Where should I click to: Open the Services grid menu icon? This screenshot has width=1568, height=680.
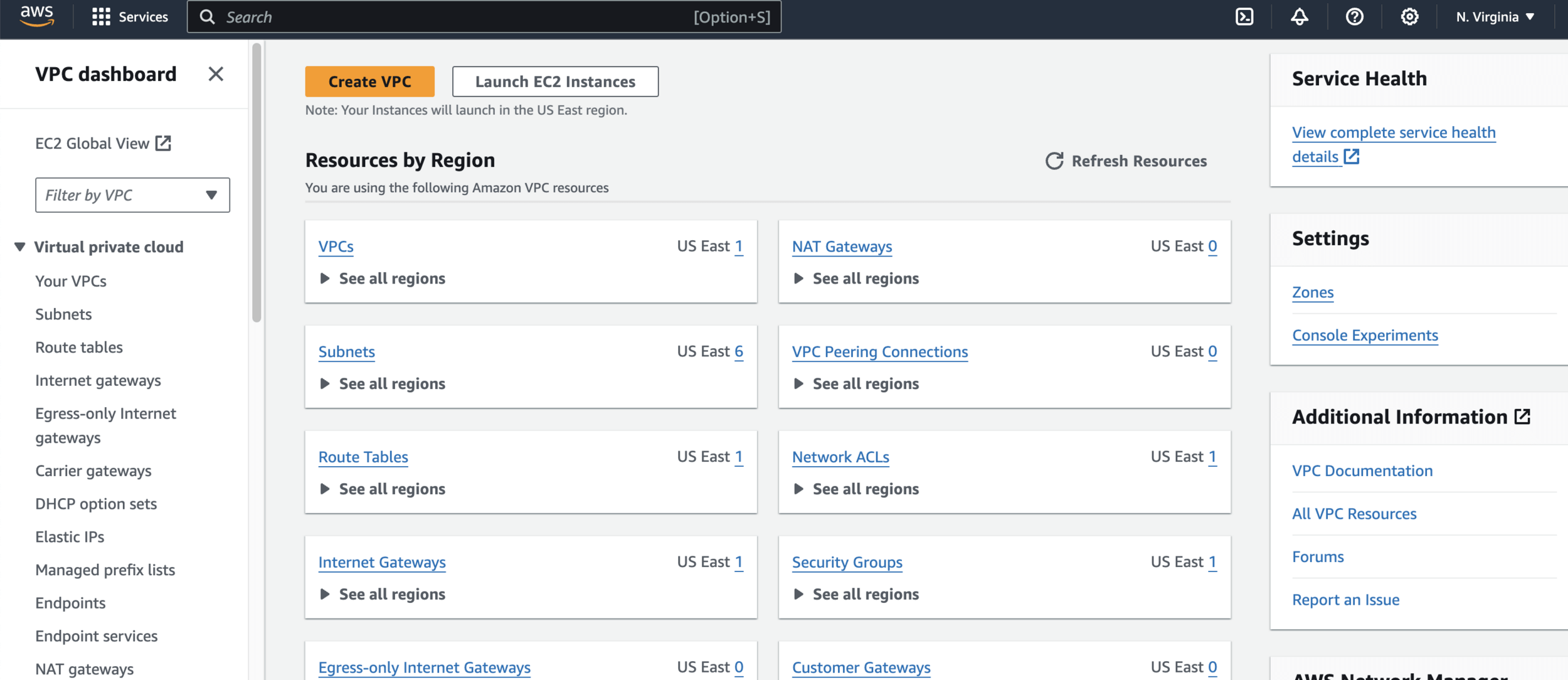100,17
